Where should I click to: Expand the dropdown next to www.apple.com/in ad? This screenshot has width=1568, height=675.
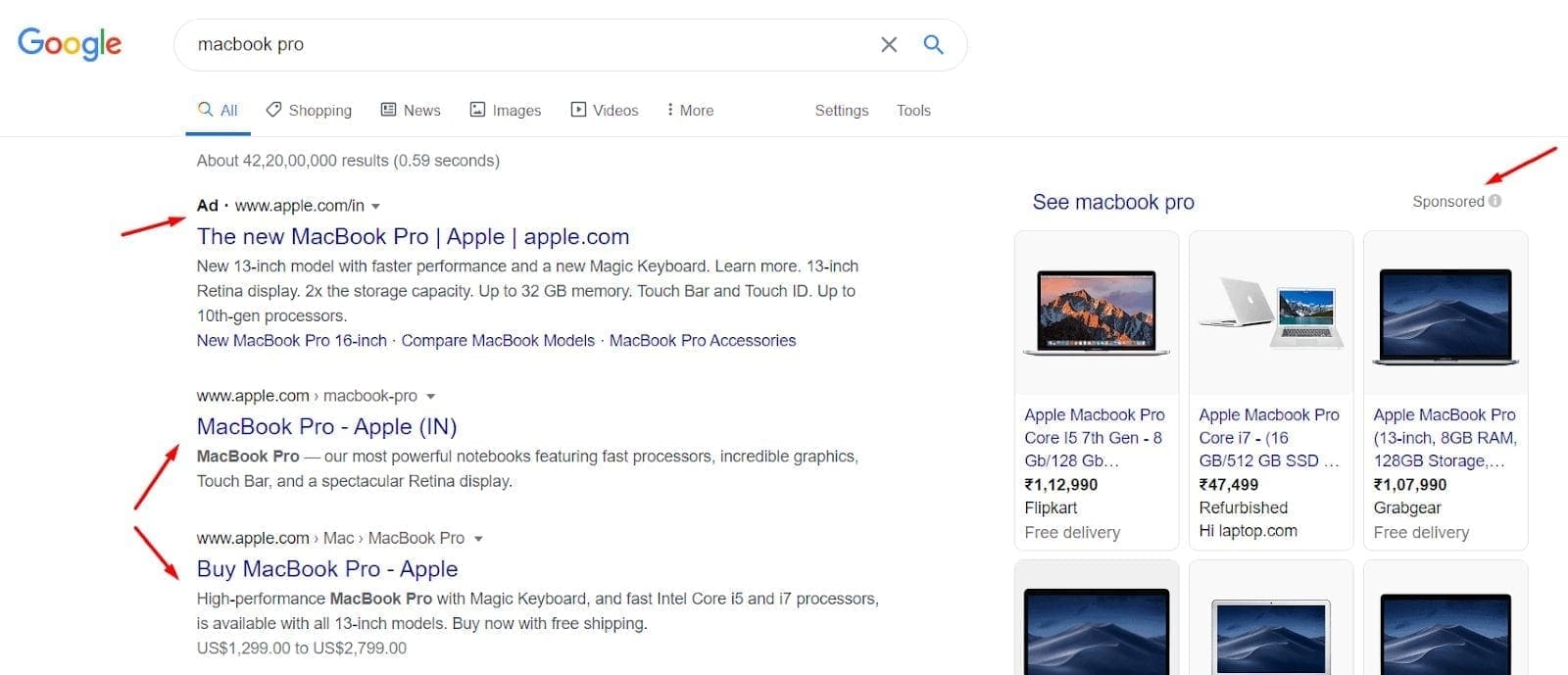[375, 206]
